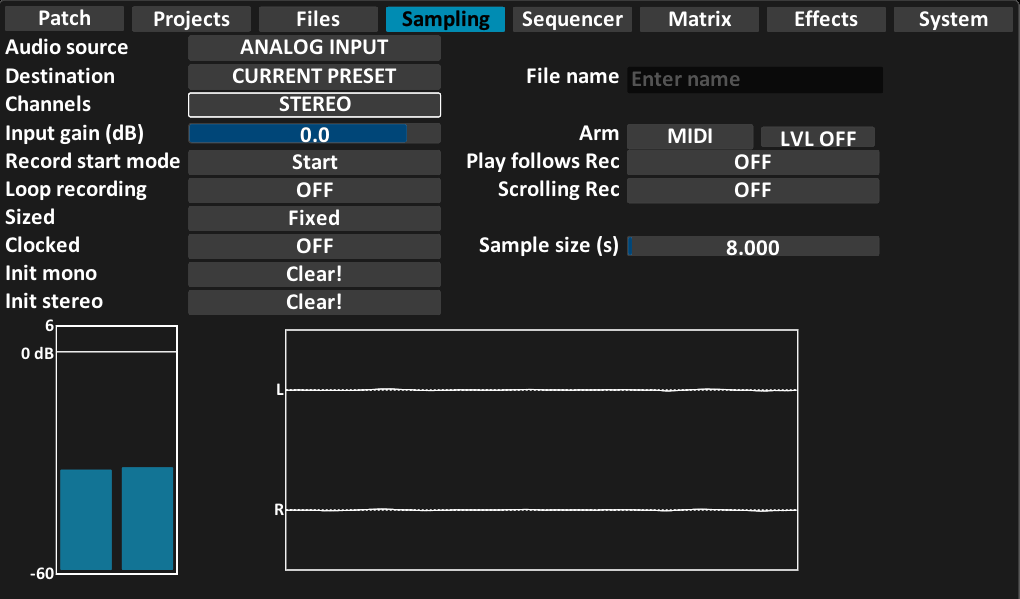The image size is (1020, 599).
Task: Open the System tab
Action: [x=952, y=19]
